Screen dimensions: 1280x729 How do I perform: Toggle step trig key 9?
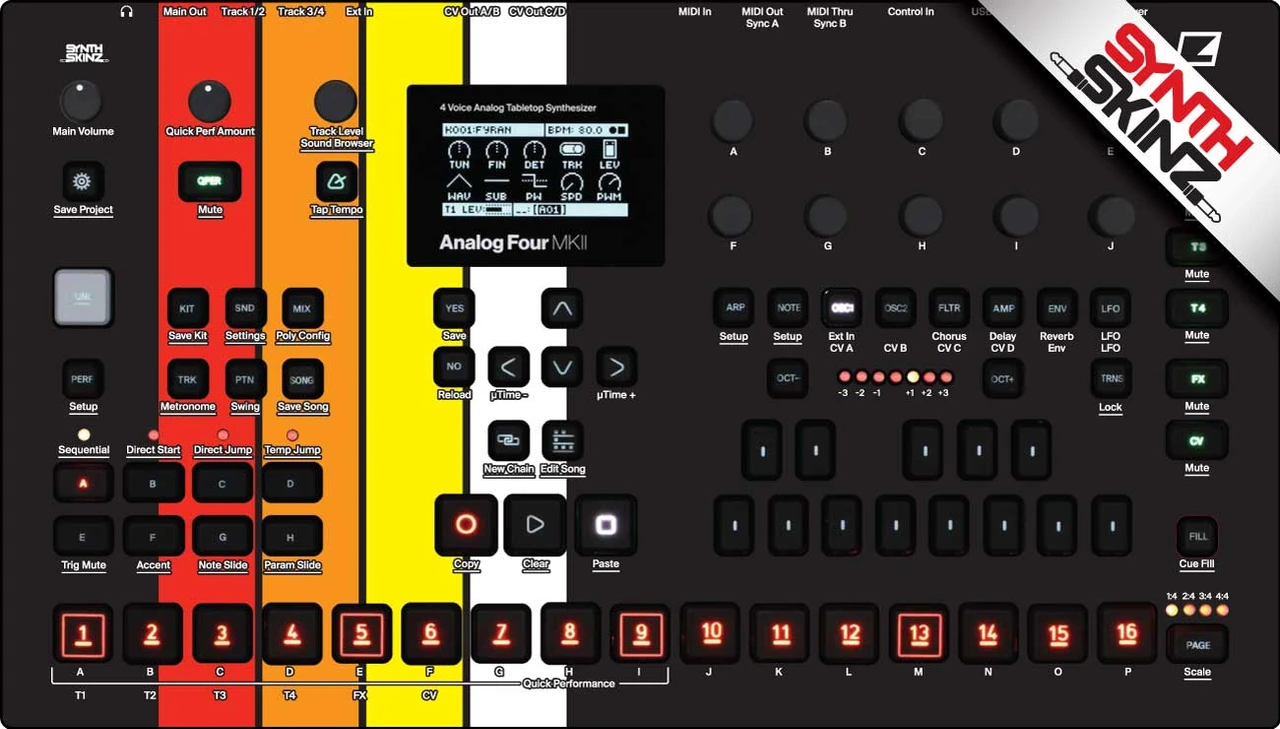click(x=640, y=633)
